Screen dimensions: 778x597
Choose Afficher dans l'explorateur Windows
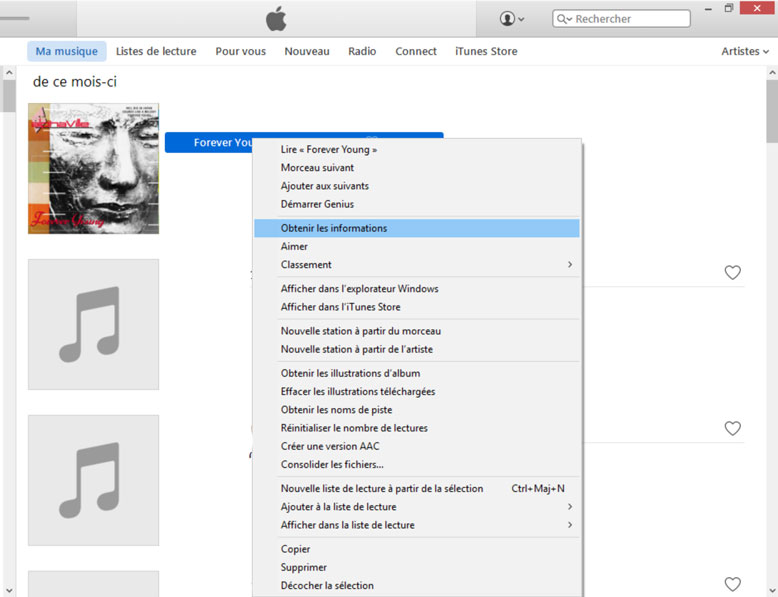pos(417,289)
